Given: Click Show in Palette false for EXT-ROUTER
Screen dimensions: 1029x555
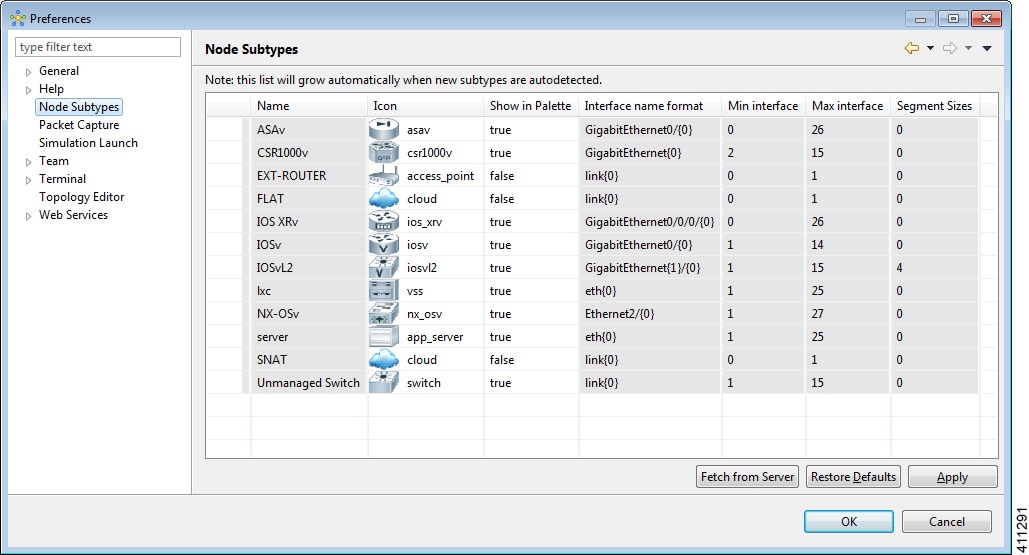Looking at the screenshot, I should [531, 175].
